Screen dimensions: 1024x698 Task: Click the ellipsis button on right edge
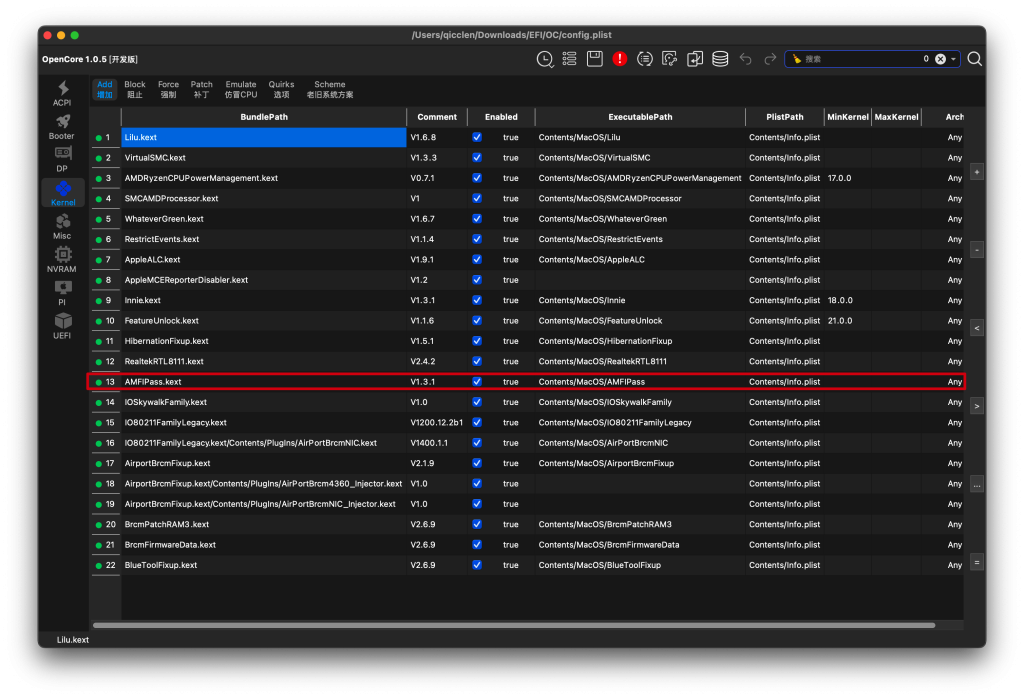tap(977, 484)
